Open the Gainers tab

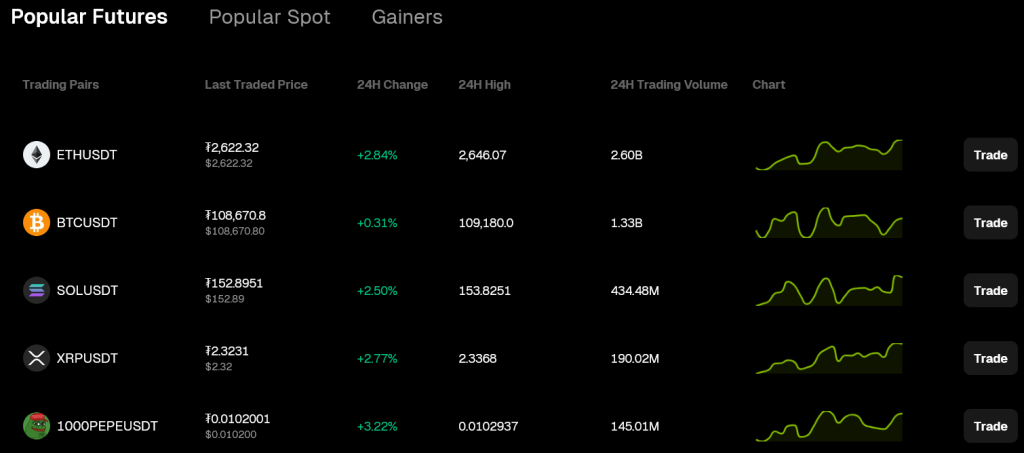coord(406,17)
